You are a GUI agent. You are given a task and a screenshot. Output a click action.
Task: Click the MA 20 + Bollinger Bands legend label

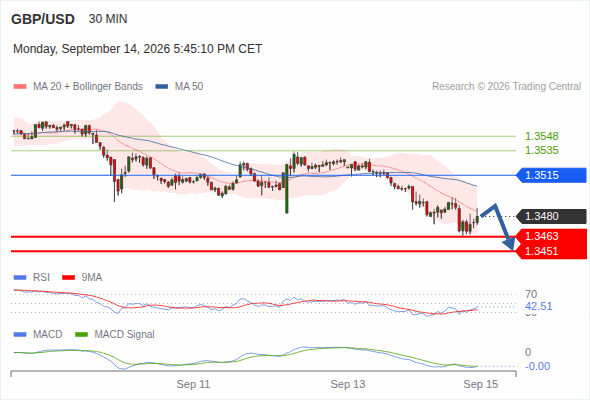88,87
